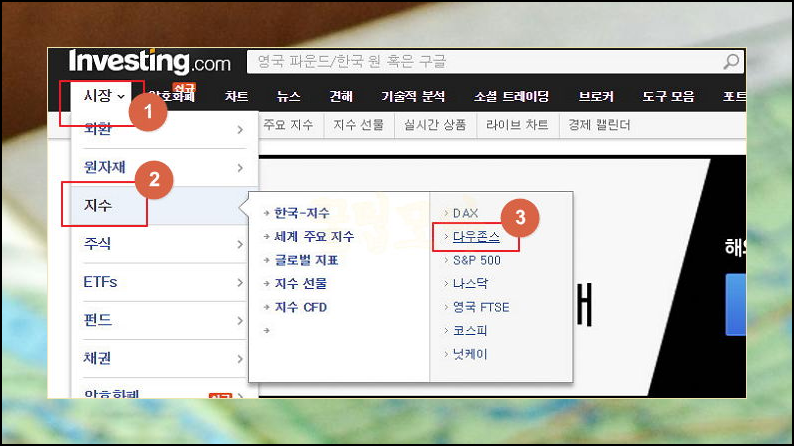The height and width of the screenshot is (446, 794).
Task: Select the 지수 선물 sub-tab
Action: [x=359, y=125]
